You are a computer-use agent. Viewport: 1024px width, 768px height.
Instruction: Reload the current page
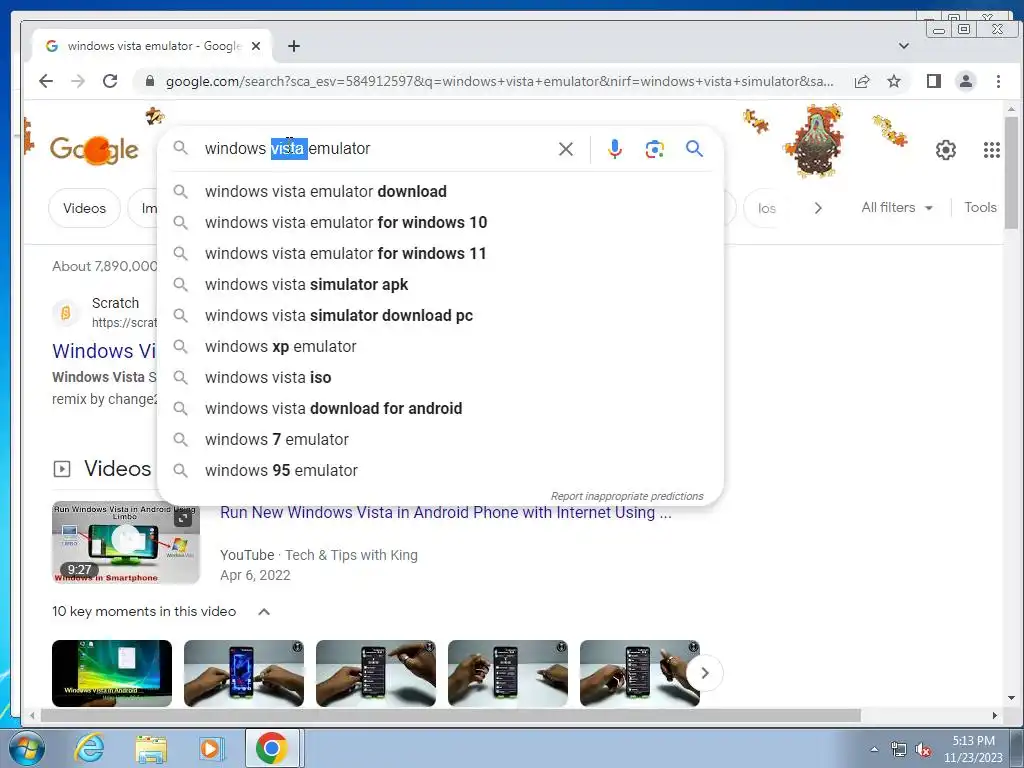(110, 81)
